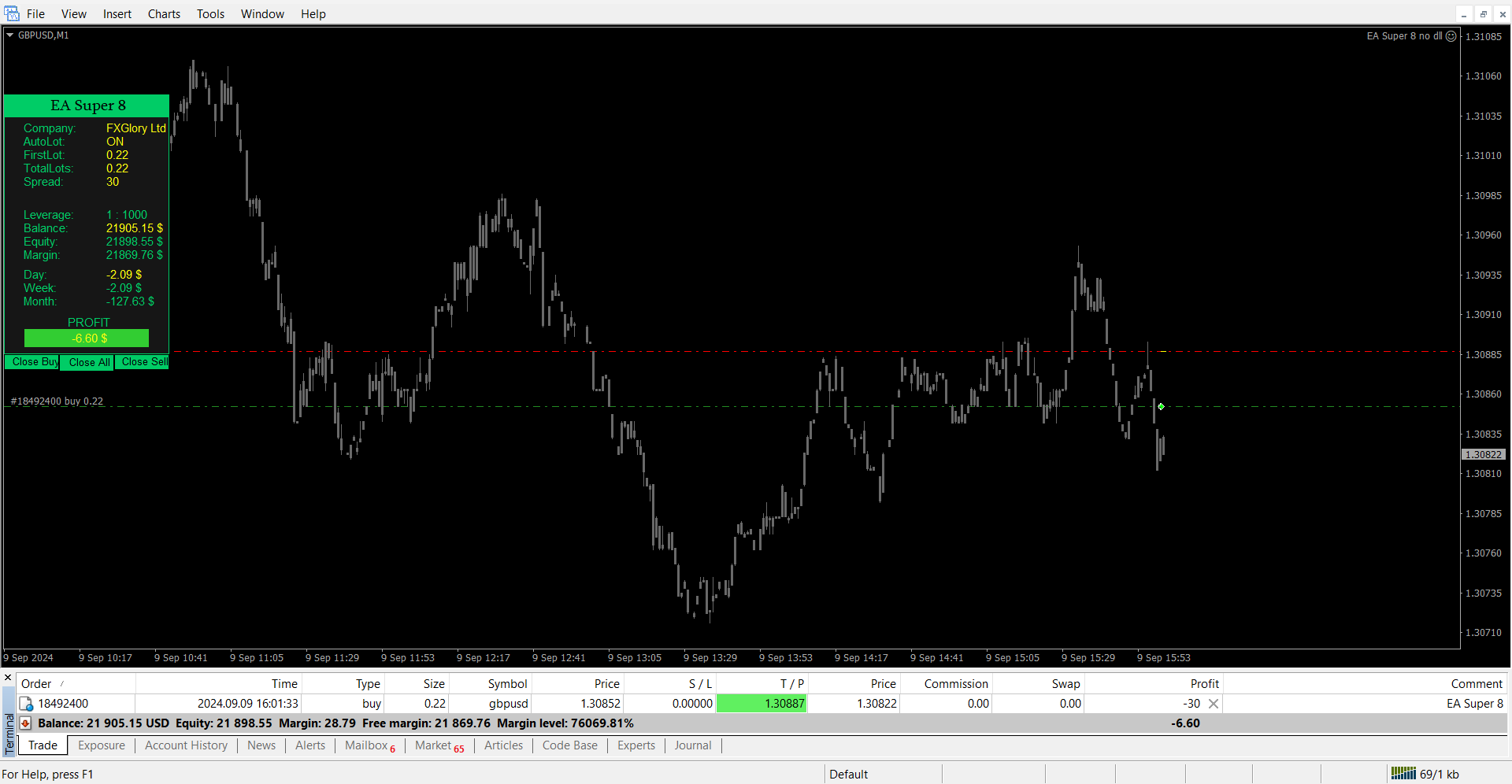
Task: Open the GBPUSD,M1 chart dropdown triangle
Action: (x=10, y=35)
